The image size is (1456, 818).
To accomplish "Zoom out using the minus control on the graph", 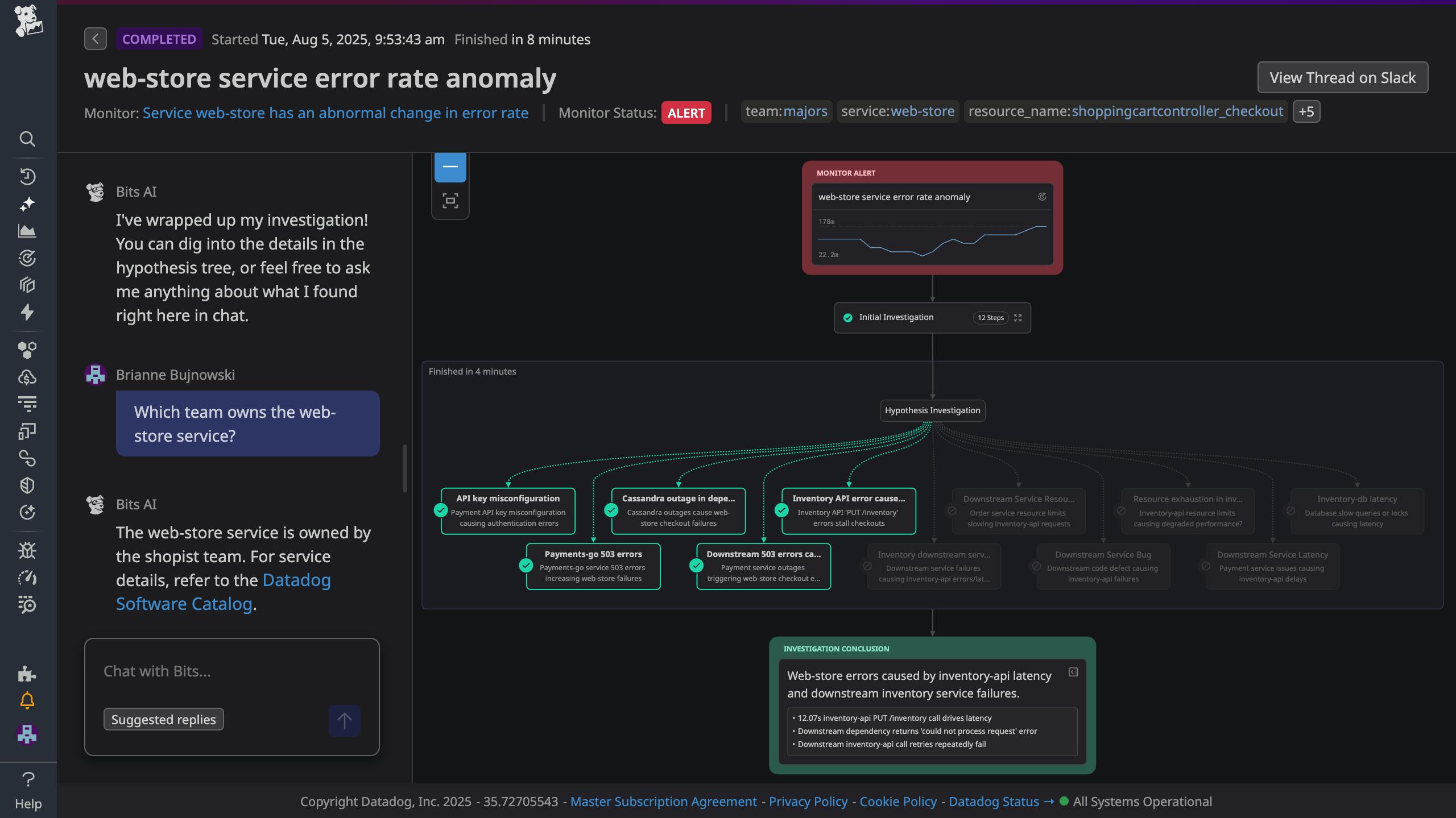I will pos(450,167).
